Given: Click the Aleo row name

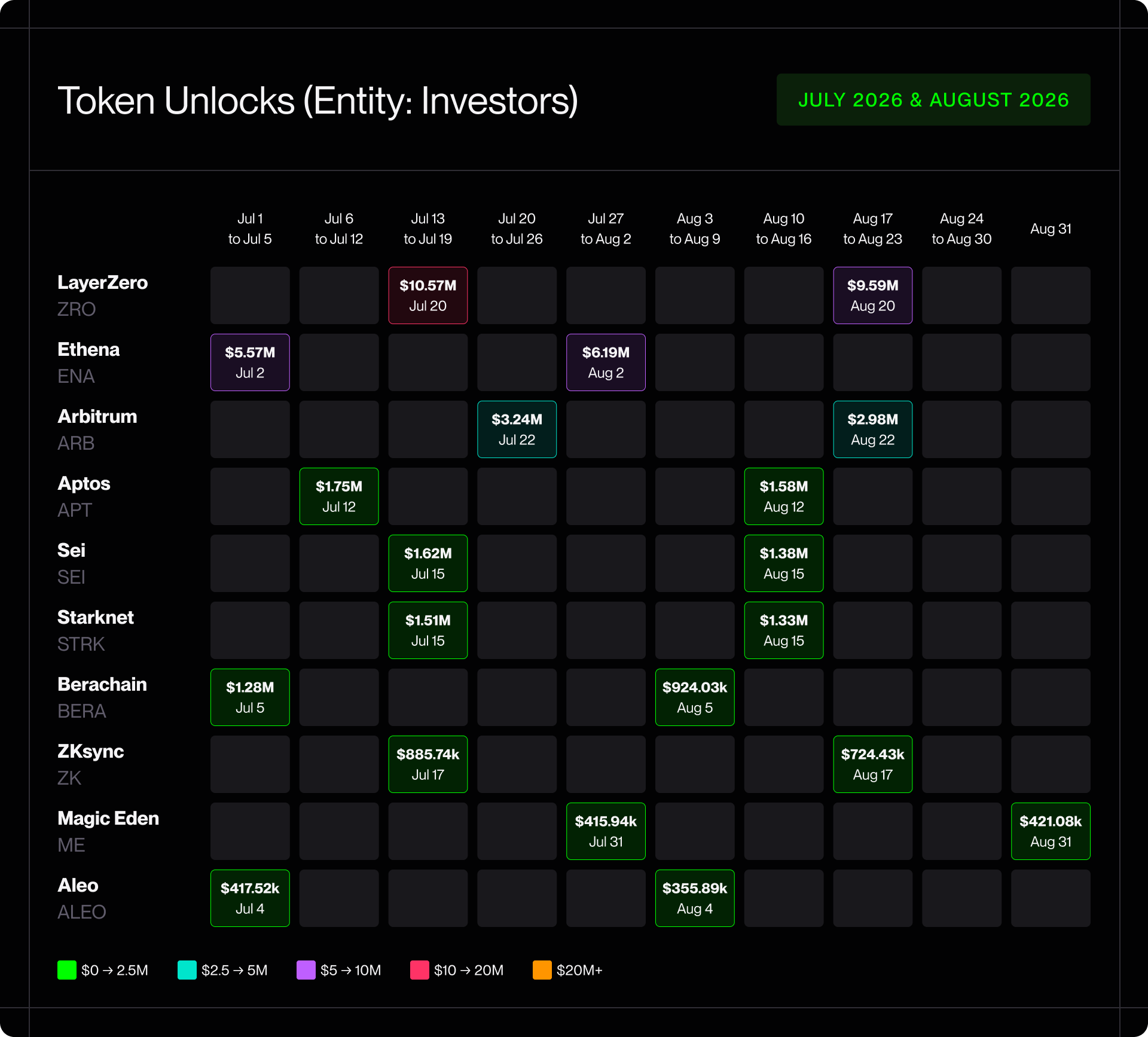Looking at the screenshot, I should [78, 885].
